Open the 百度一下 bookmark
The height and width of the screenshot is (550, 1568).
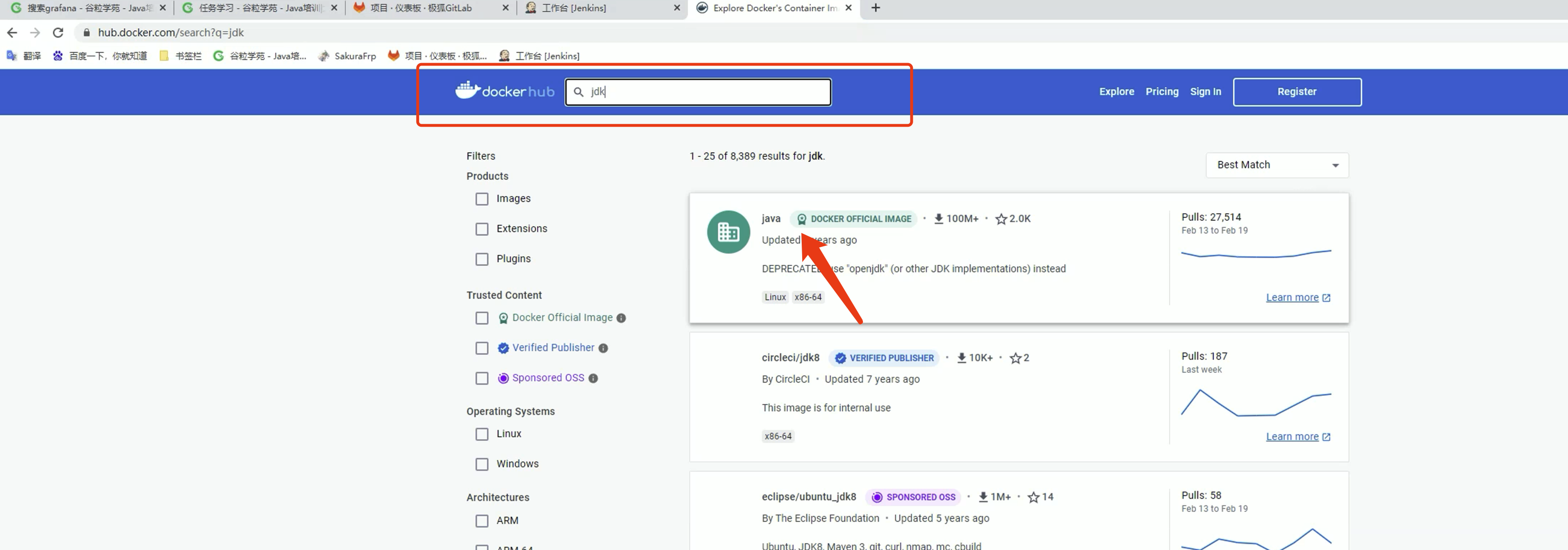(100, 56)
